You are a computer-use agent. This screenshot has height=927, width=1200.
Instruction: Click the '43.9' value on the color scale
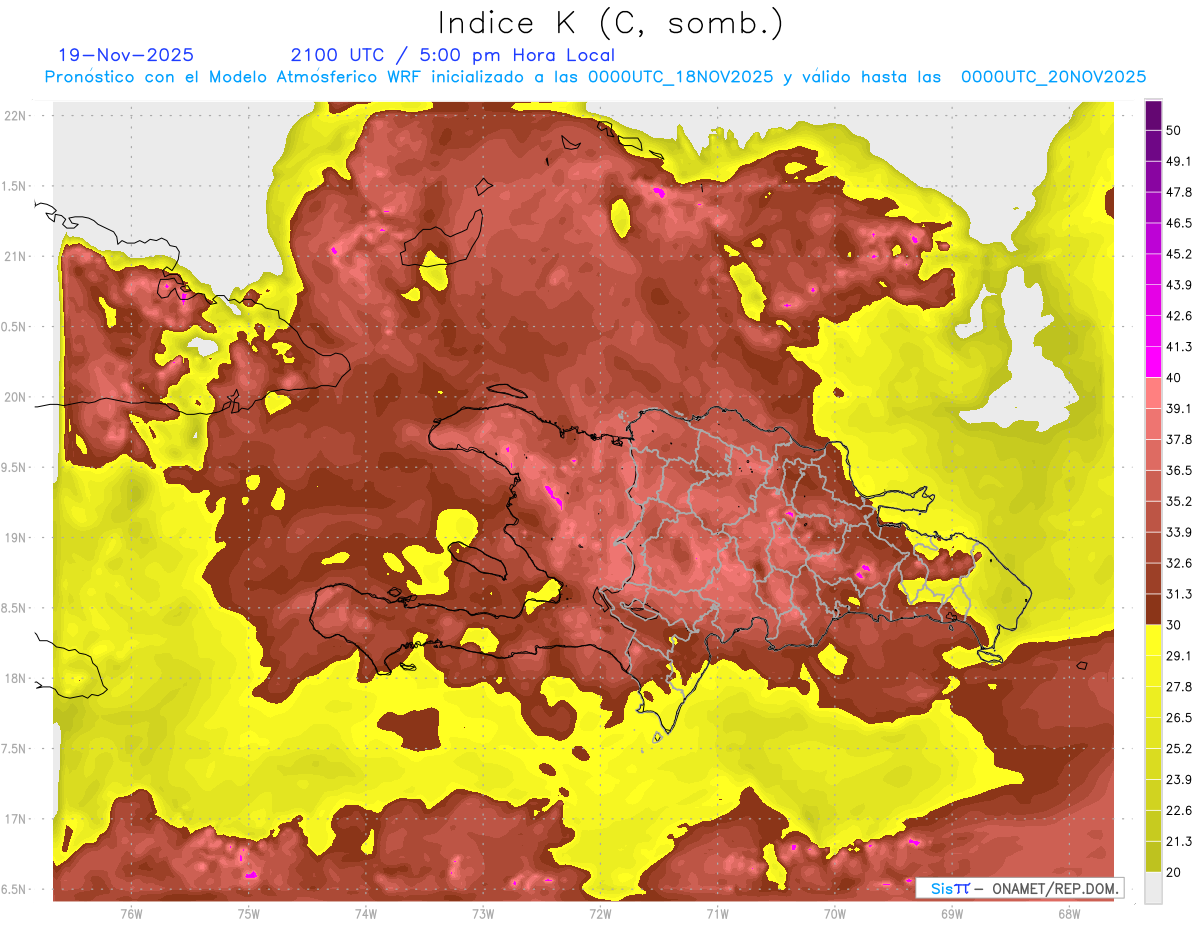[x=1178, y=285]
